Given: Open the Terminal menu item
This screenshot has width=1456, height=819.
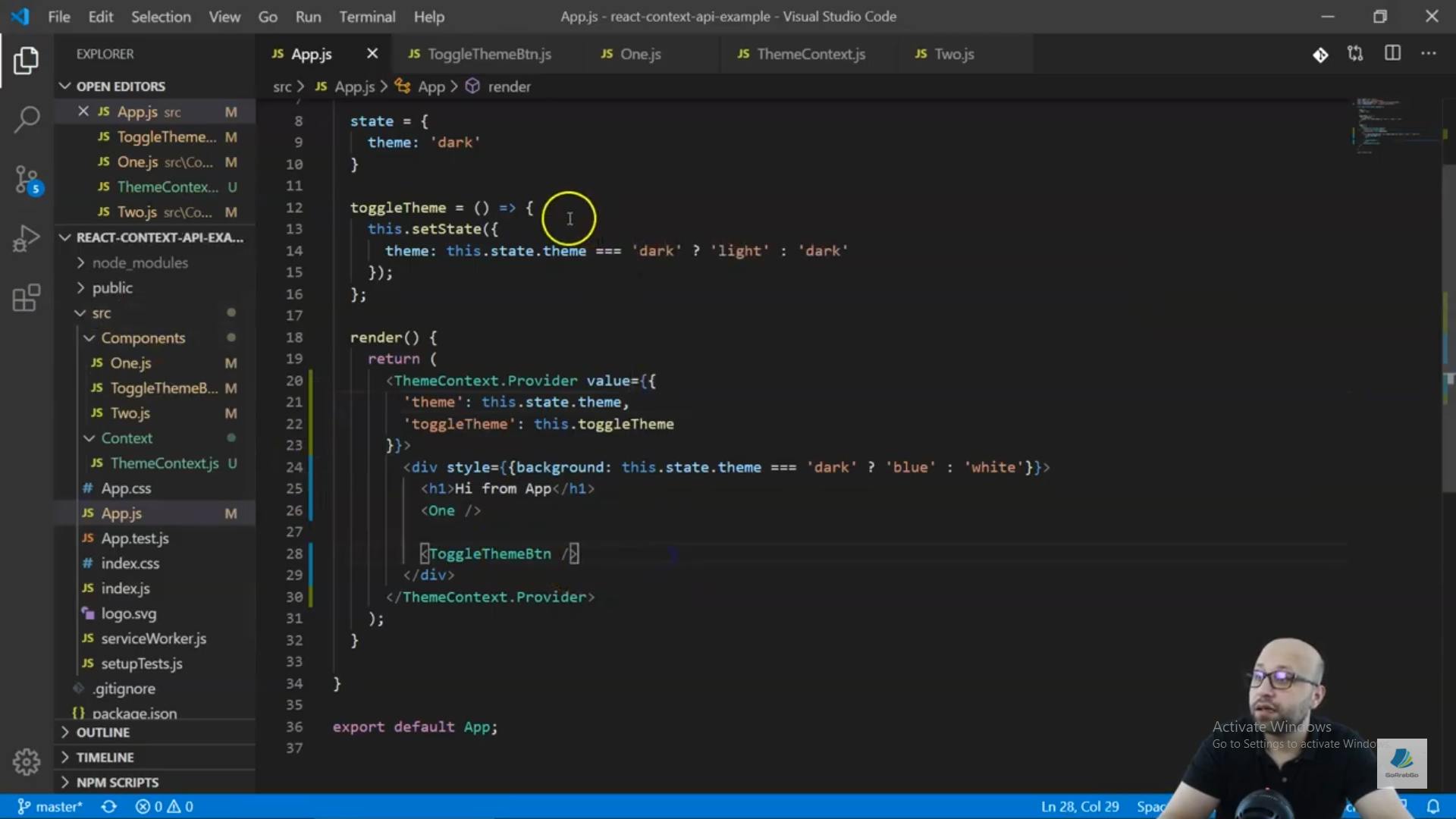Looking at the screenshot, I should coord(367,16).
